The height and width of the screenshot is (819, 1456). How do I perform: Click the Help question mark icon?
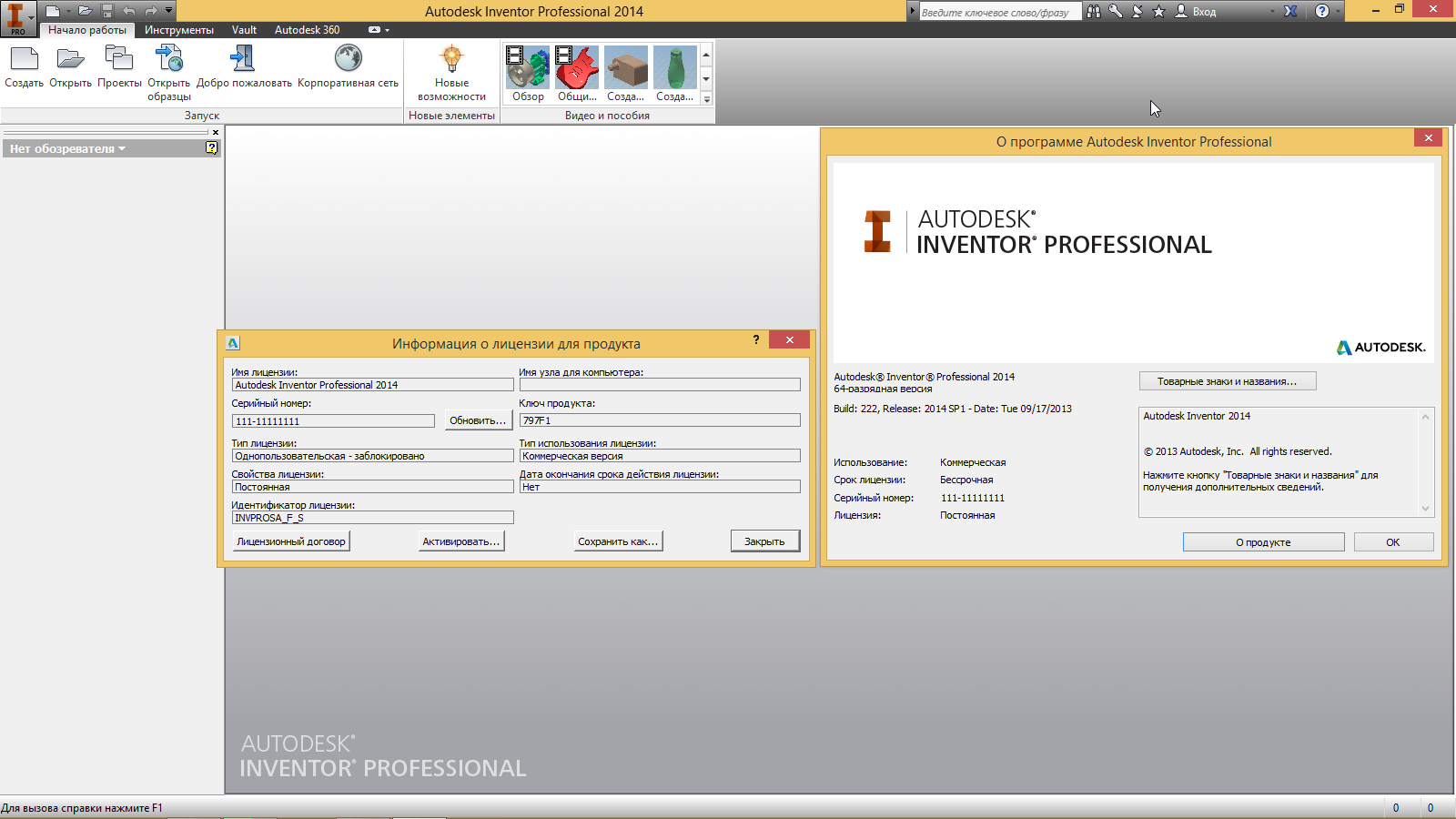(1322, 11)
